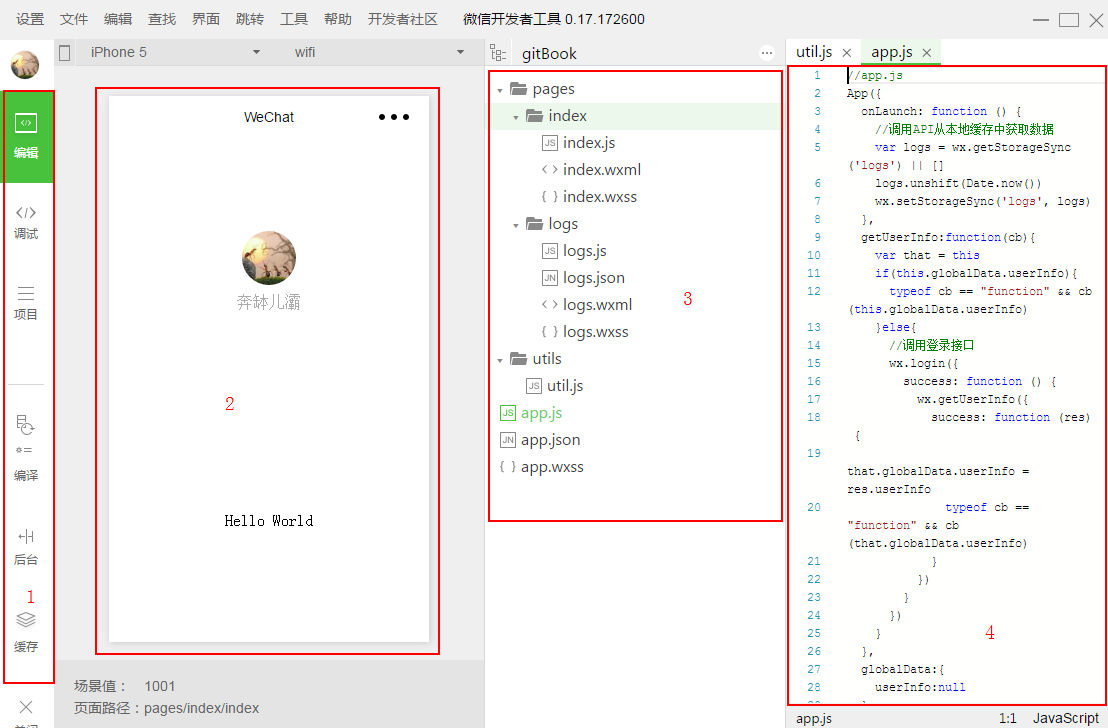Screen dimensions: 1108x728
Task: Click the three-dot menu in WeChat simulator header
Action: [394, 117]
